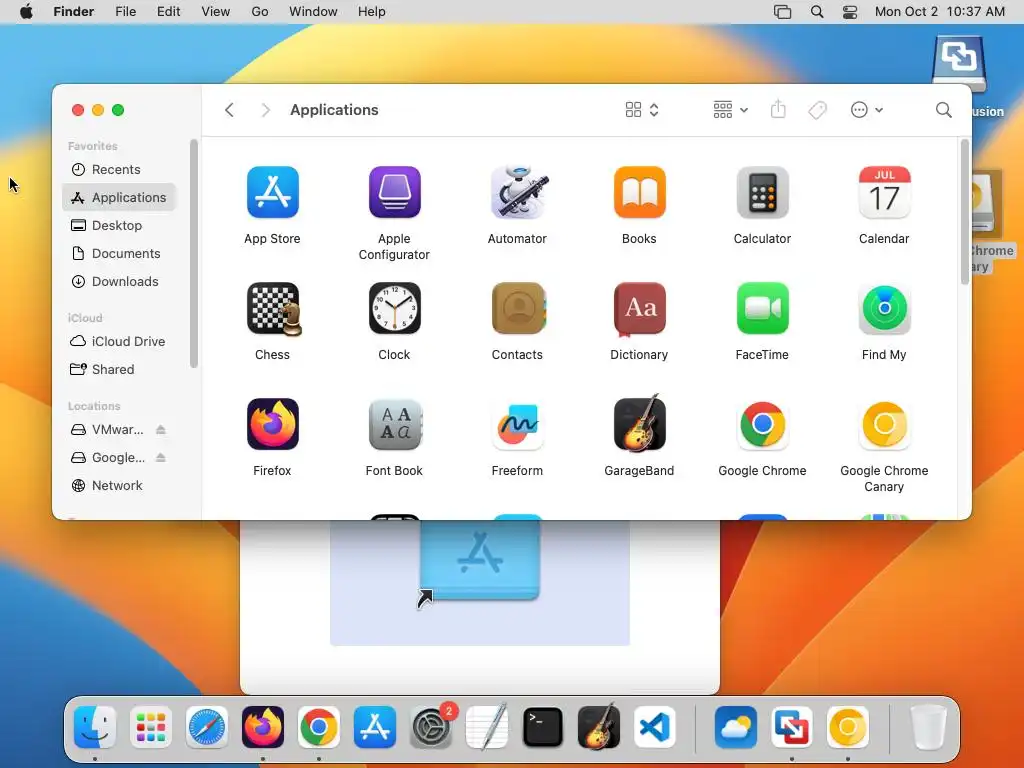Screen dimensions: 1024x768
Task: Open Apple Configurator app icon
Action: pos(394,192)
